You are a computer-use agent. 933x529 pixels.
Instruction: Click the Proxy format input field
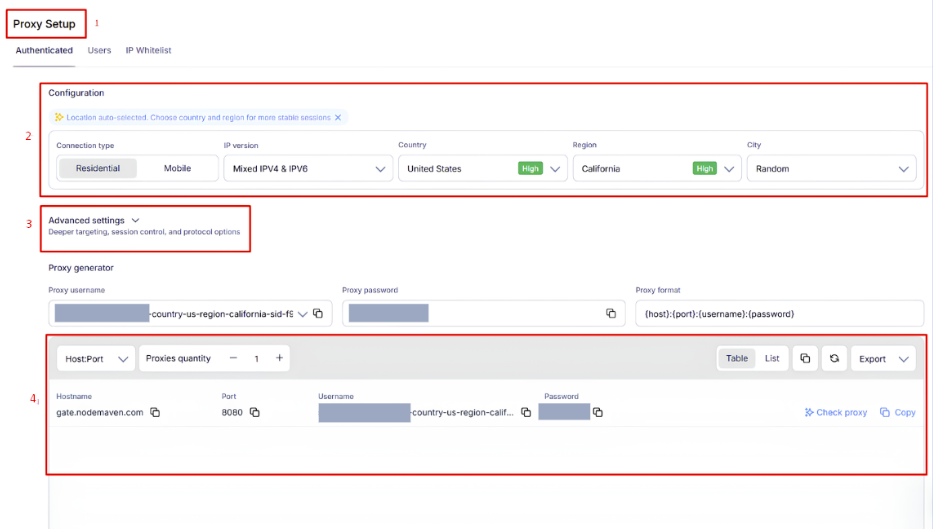click(x=779, y=314)
